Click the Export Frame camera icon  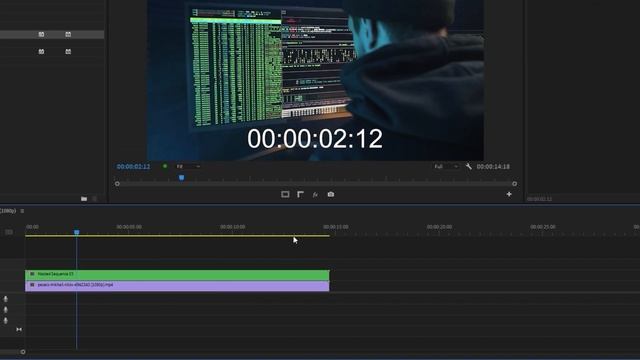[331, 194]
